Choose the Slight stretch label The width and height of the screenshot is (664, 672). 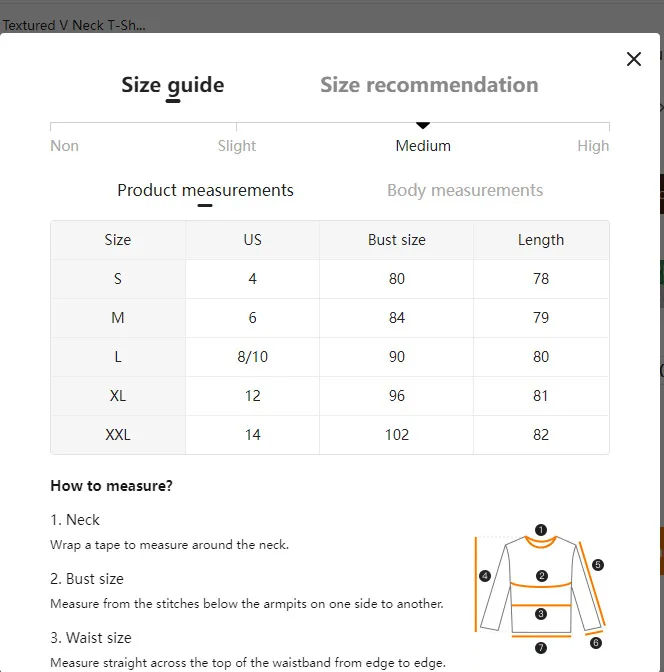(237, 146)
